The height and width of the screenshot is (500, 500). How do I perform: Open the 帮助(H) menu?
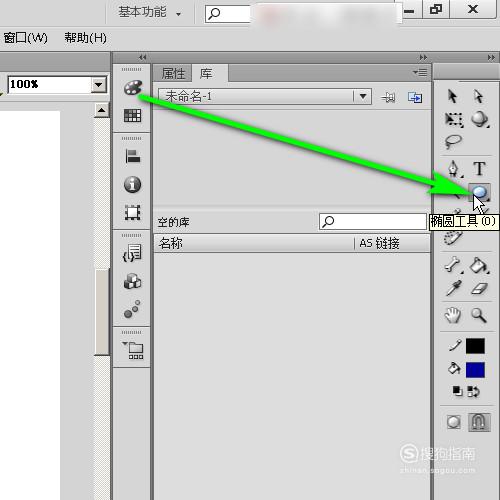coord(85,38)
